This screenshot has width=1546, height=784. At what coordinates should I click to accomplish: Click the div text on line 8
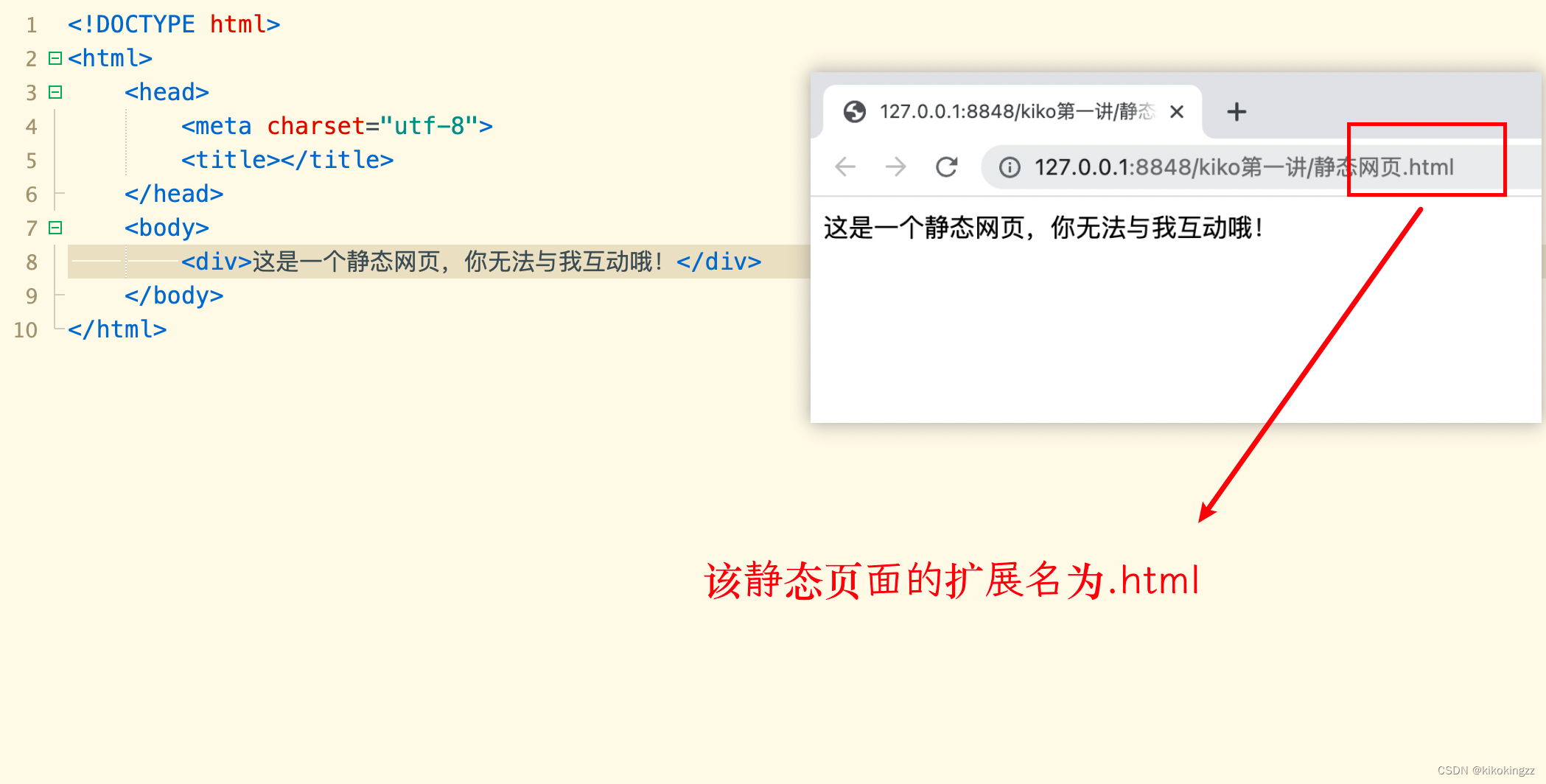pyautogui.click(x=472, y=262)
